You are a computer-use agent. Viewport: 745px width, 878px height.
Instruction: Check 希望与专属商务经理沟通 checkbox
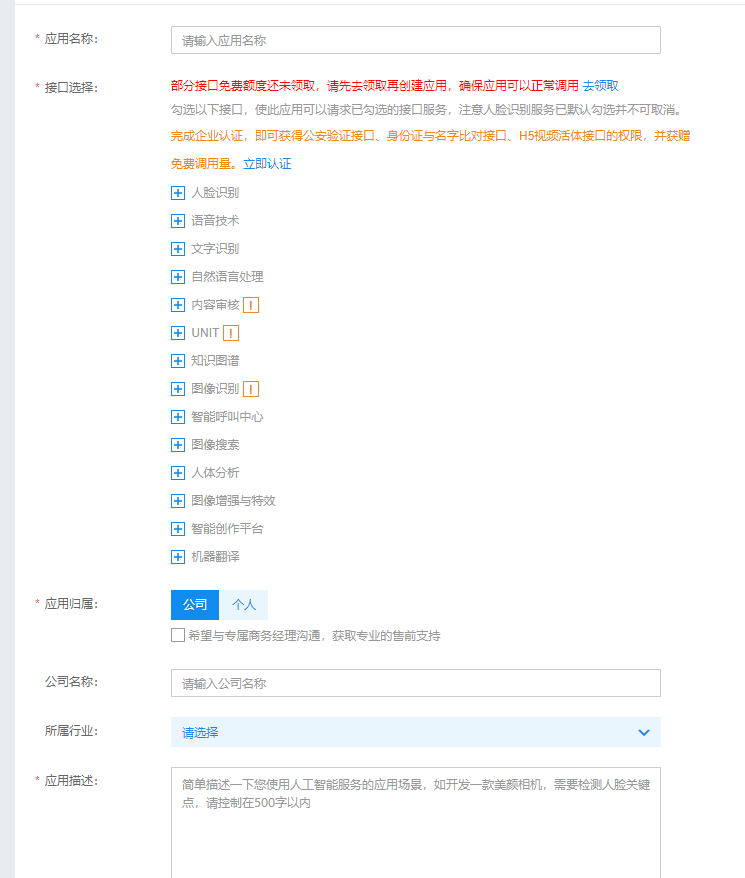click(x=178, y=635)
